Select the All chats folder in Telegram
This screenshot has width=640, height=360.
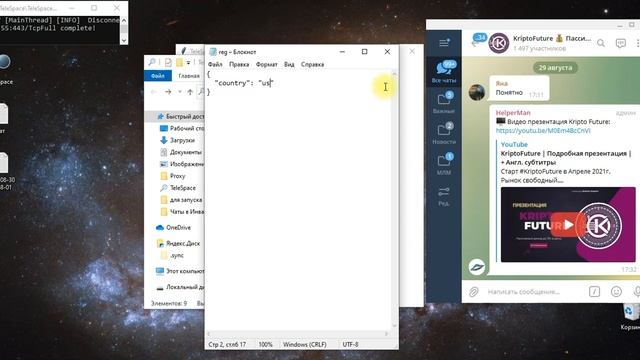pos(444,71)
